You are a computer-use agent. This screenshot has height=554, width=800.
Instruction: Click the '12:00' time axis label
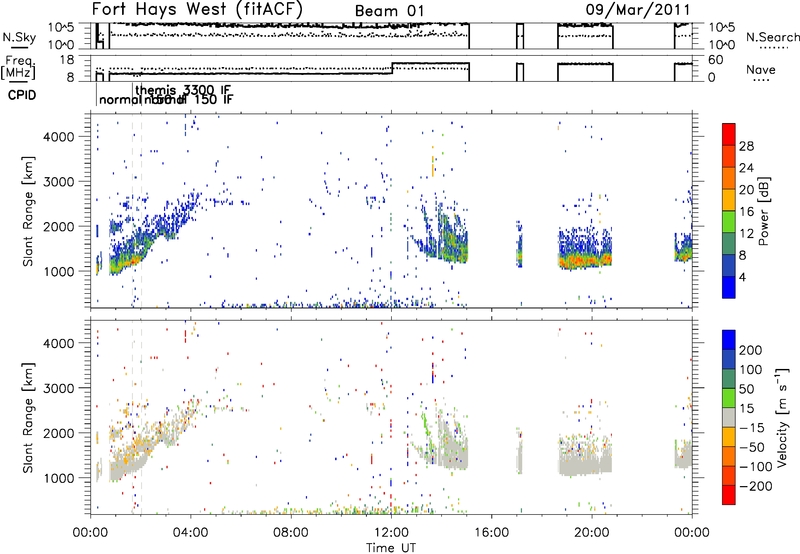click(x=391, y=533)
